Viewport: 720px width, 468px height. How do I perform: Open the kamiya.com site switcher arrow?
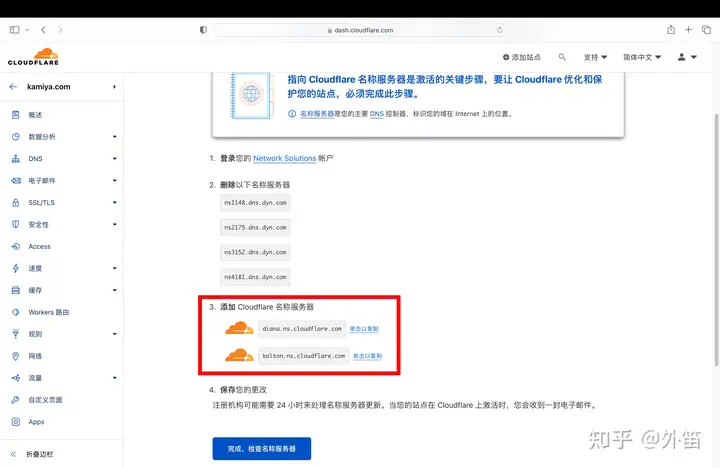tap(114, 87)
